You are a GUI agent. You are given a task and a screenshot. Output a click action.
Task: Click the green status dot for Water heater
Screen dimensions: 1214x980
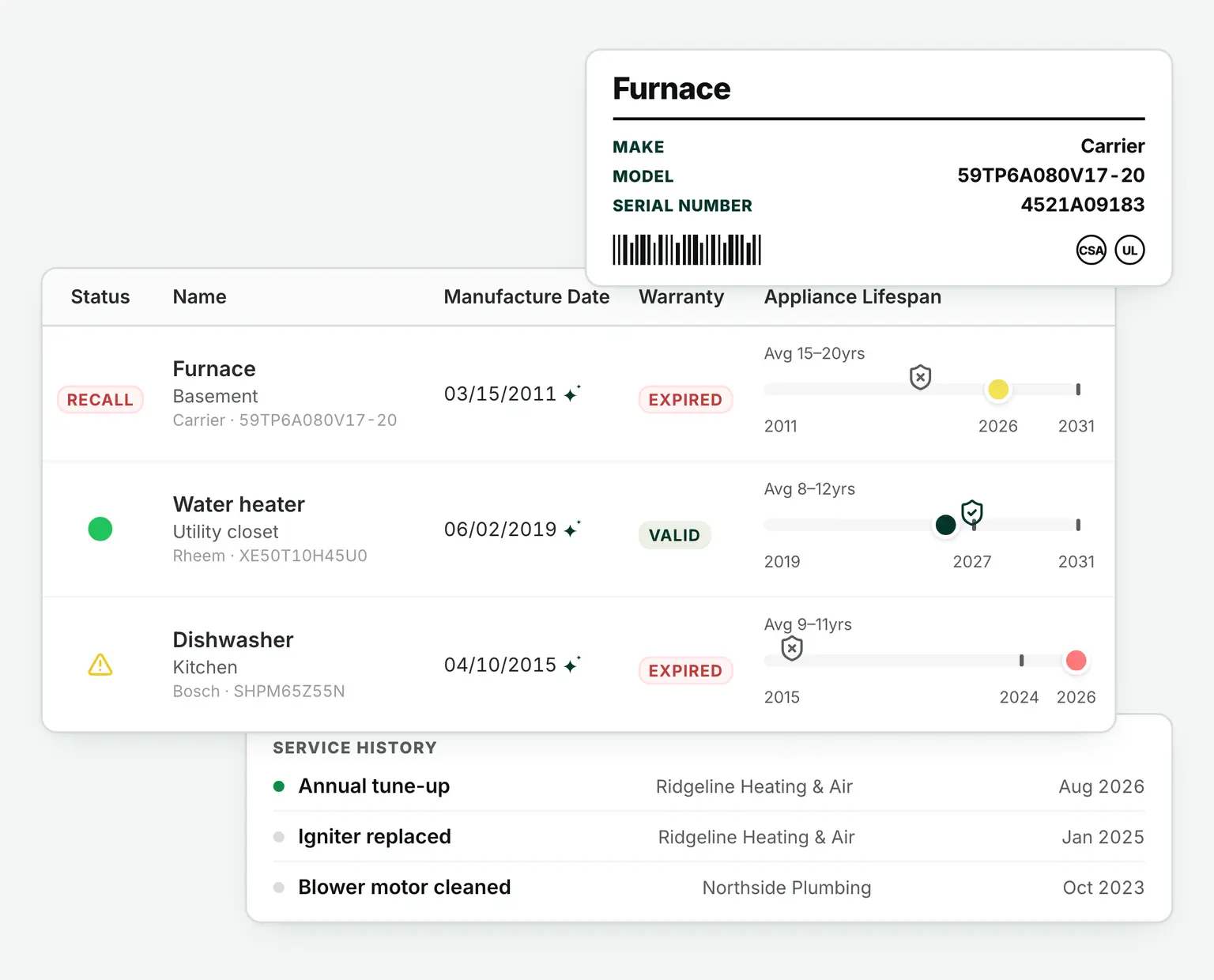(100, 529)
